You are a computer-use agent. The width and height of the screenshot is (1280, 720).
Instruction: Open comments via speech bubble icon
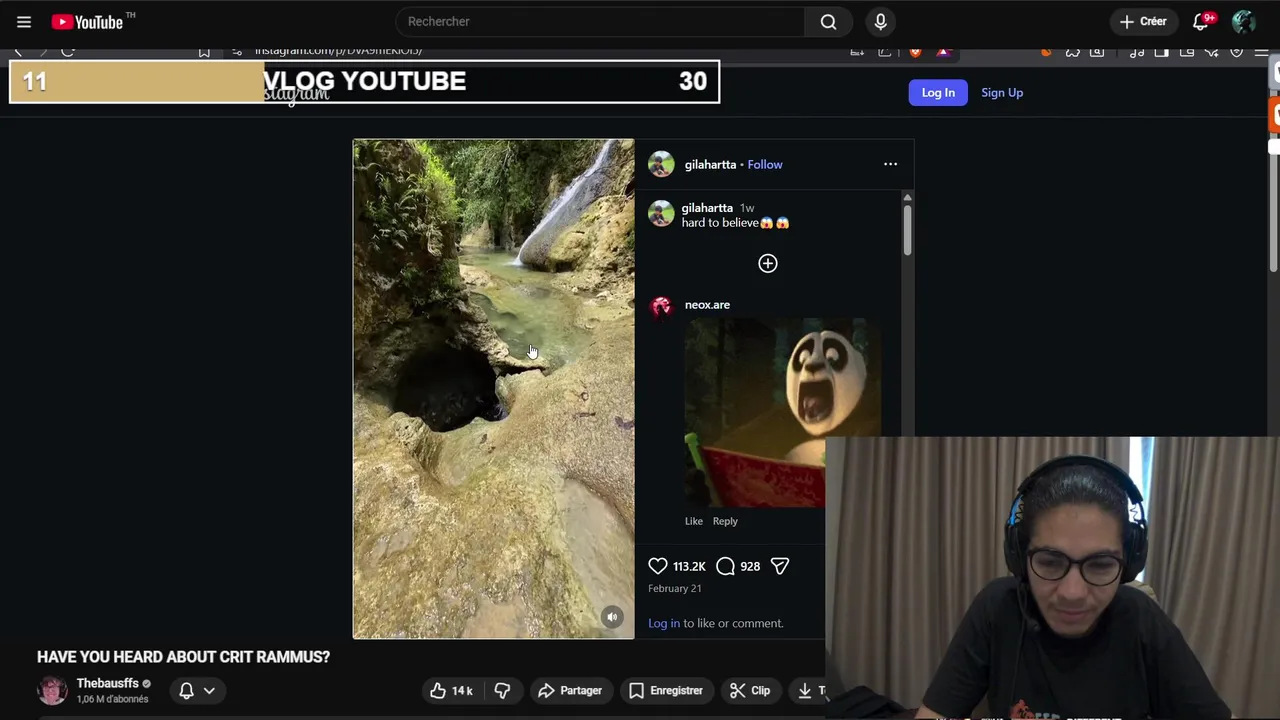(x=725, y=566)
